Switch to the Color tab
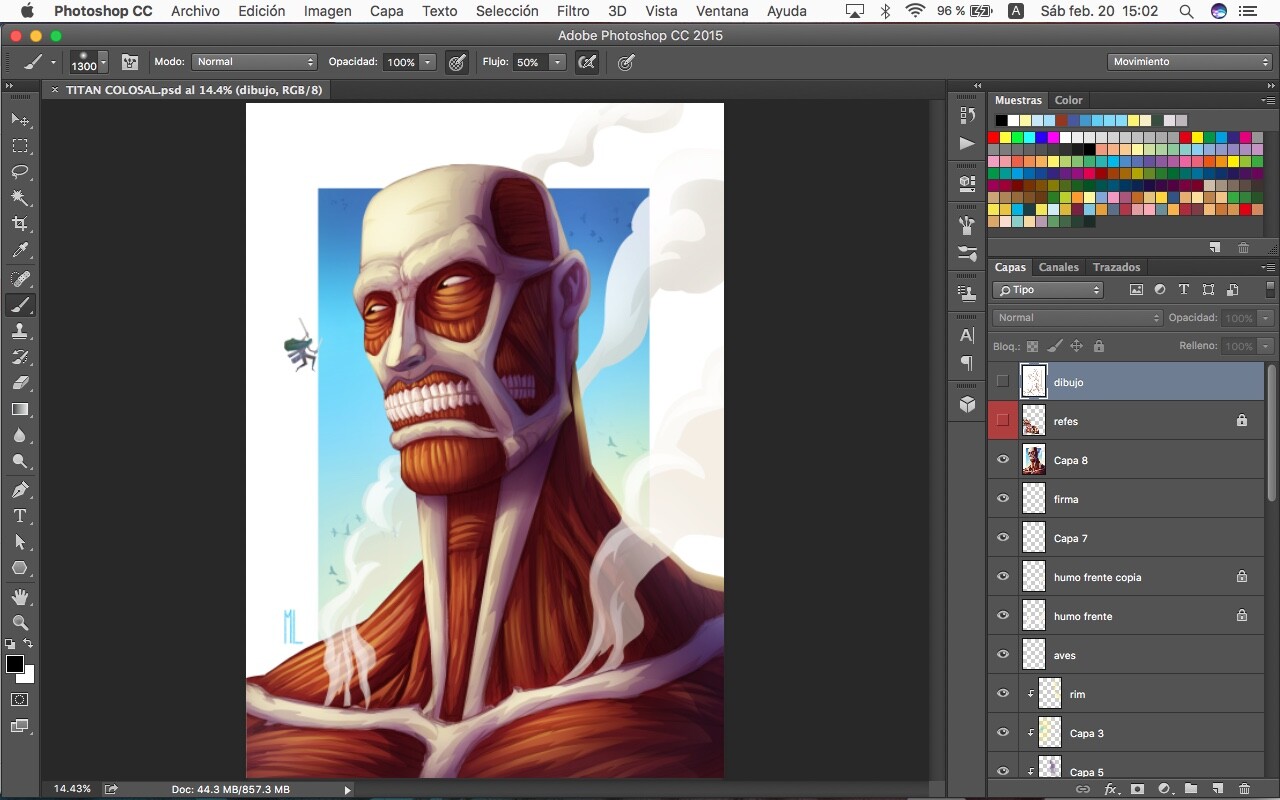 point(1068,100)
